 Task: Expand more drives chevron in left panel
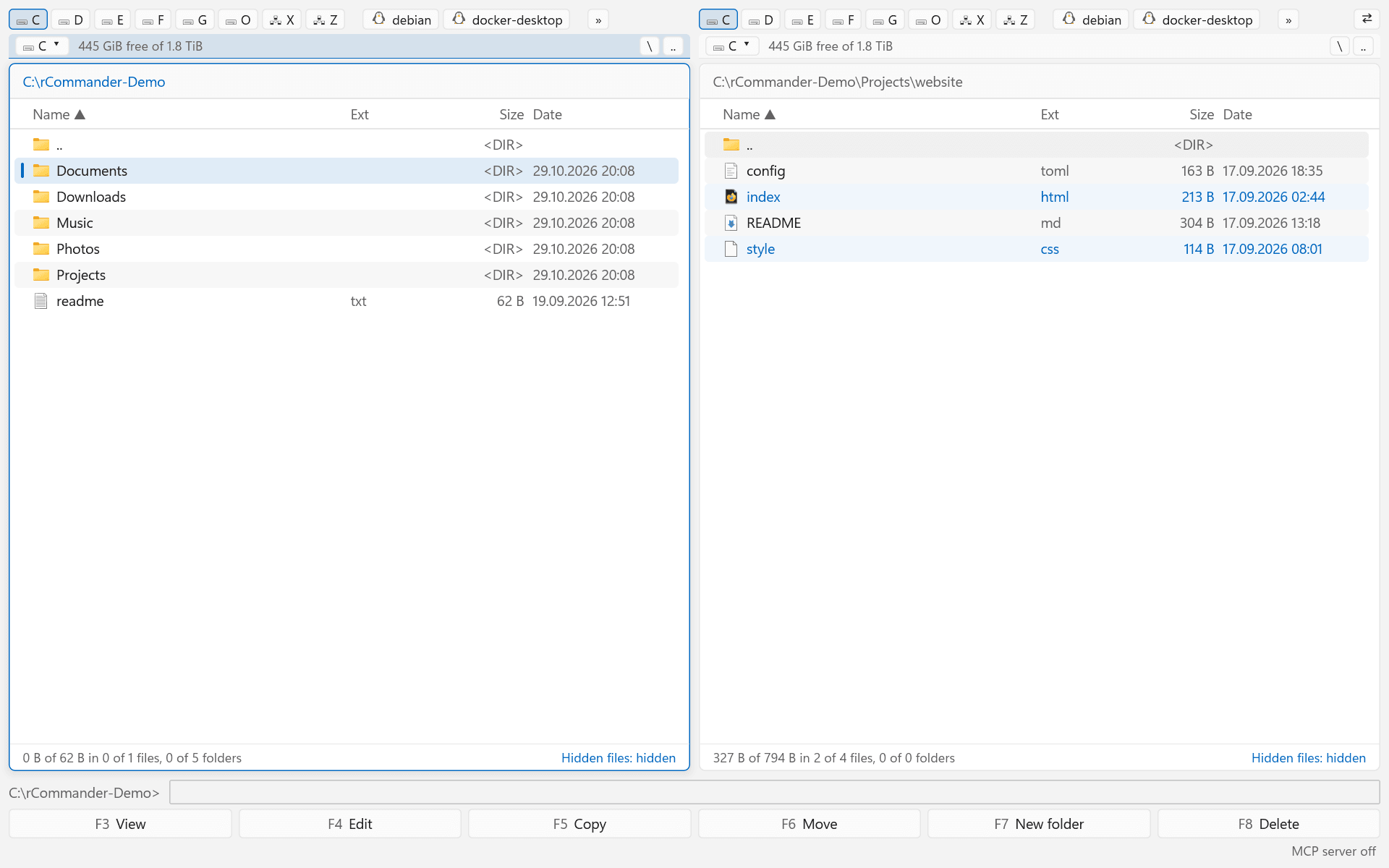[x=598, y=20]
